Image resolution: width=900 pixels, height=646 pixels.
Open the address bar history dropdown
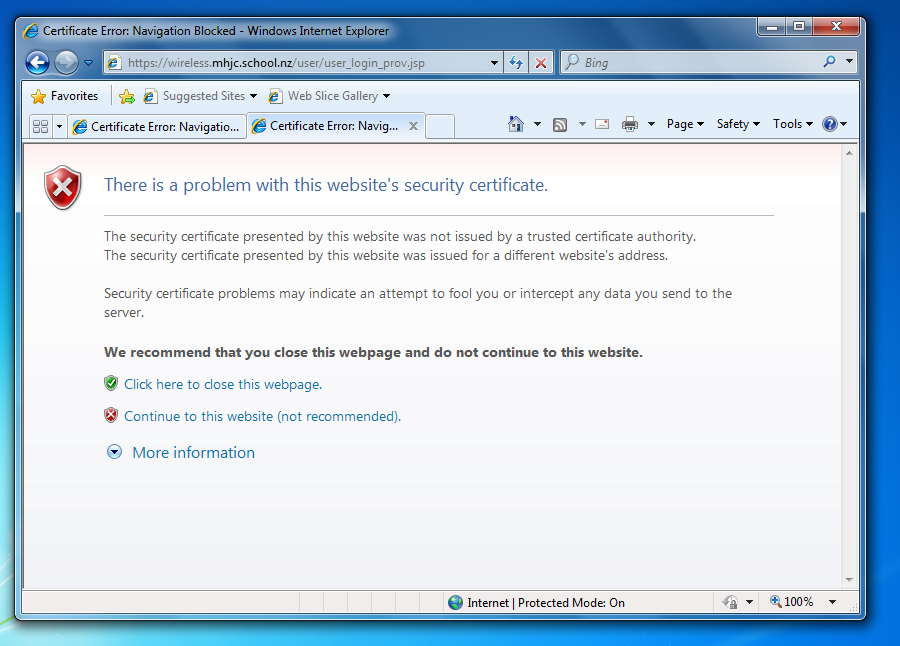[494, 62]
